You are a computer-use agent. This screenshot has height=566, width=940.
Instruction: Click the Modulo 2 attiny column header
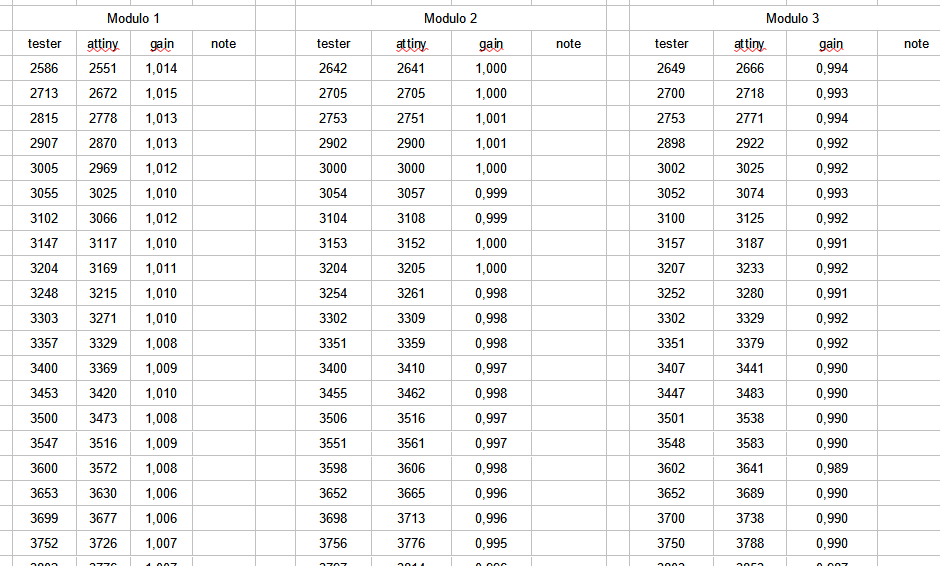[x=411, y=44]
